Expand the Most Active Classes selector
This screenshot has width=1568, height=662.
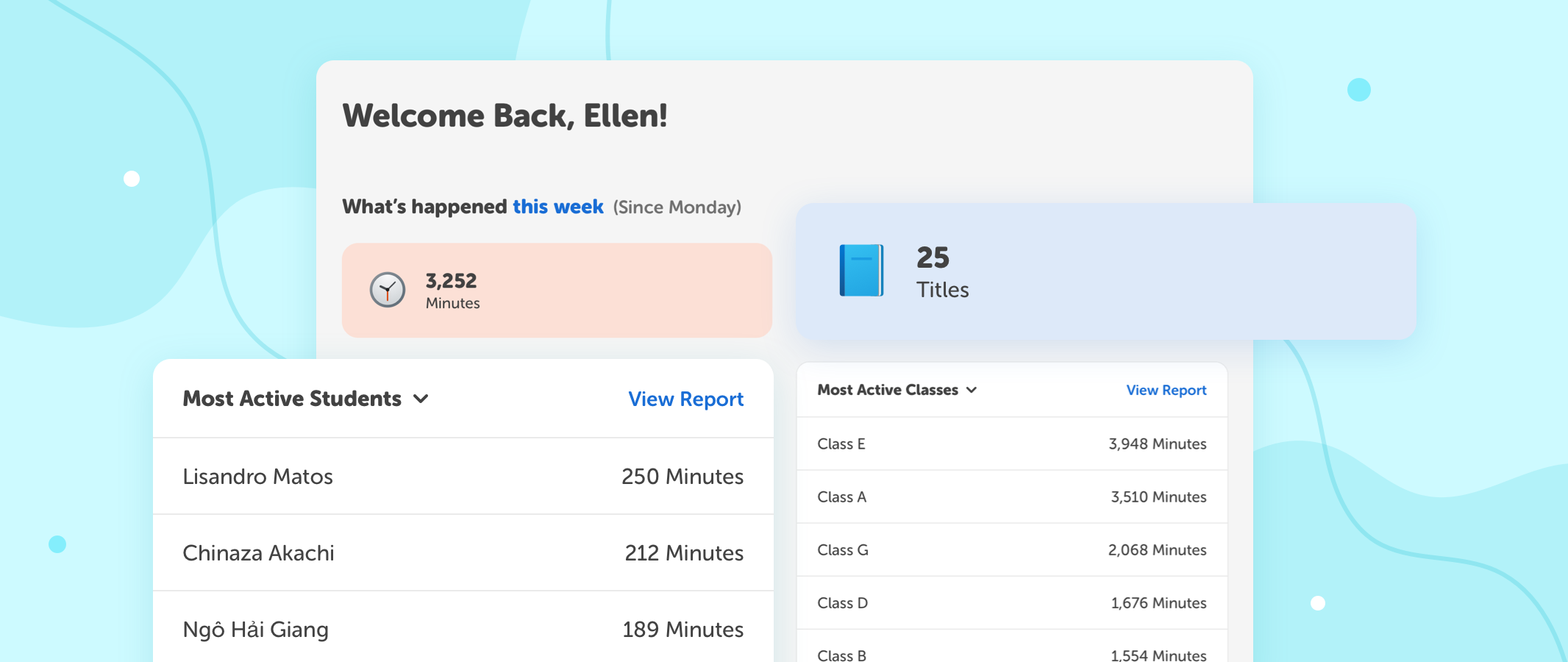pos(972,390)
